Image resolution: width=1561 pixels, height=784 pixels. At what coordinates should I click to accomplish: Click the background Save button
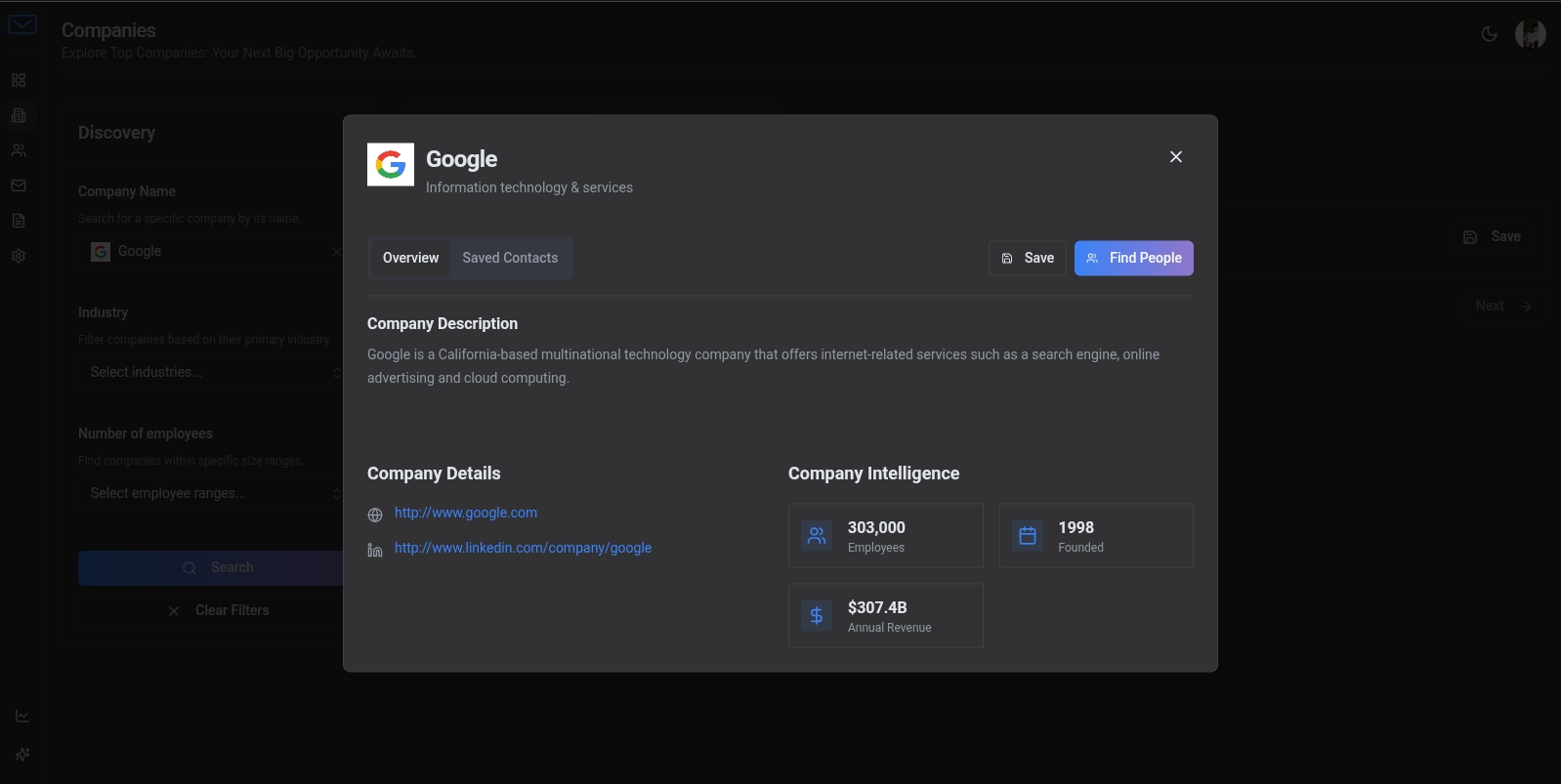[1493, 236]
